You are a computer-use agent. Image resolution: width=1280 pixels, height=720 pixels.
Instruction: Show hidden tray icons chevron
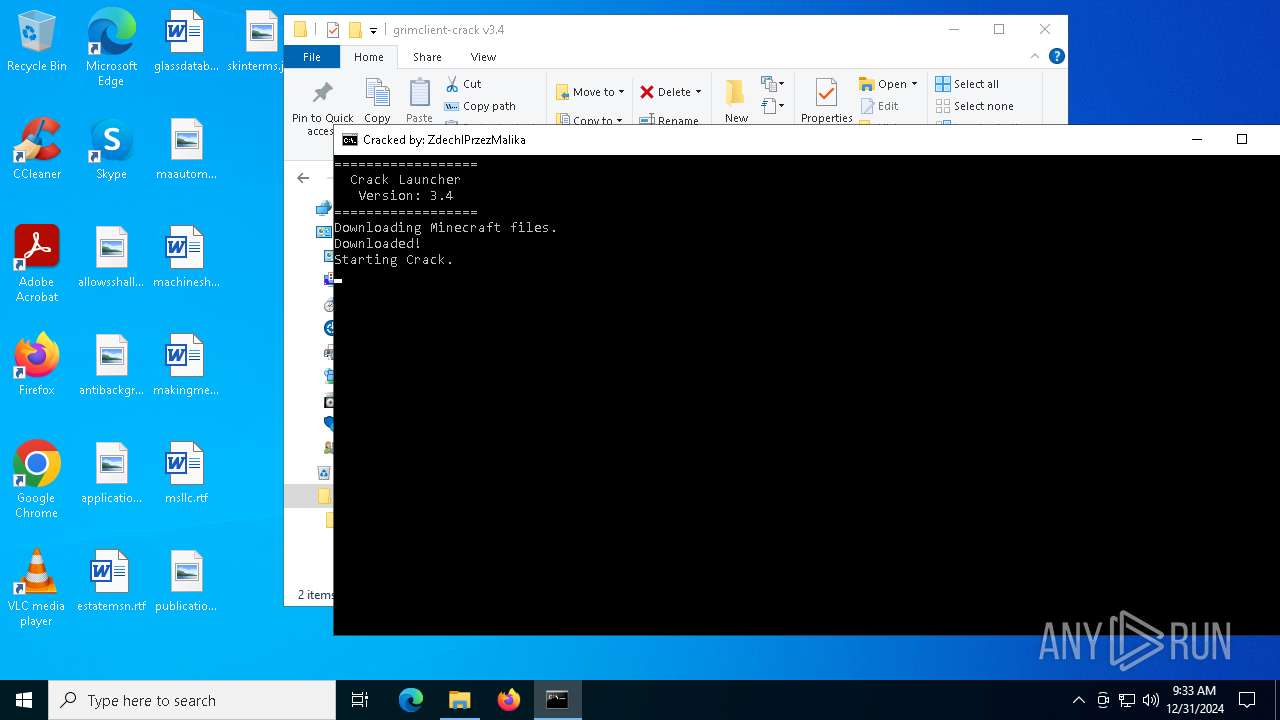(x=1078, y=700)
